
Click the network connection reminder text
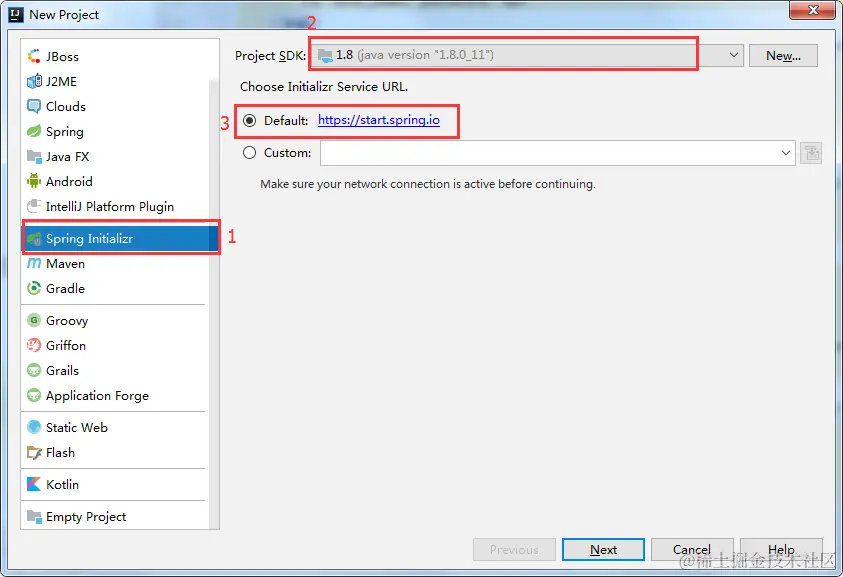[x=428, y=184]
